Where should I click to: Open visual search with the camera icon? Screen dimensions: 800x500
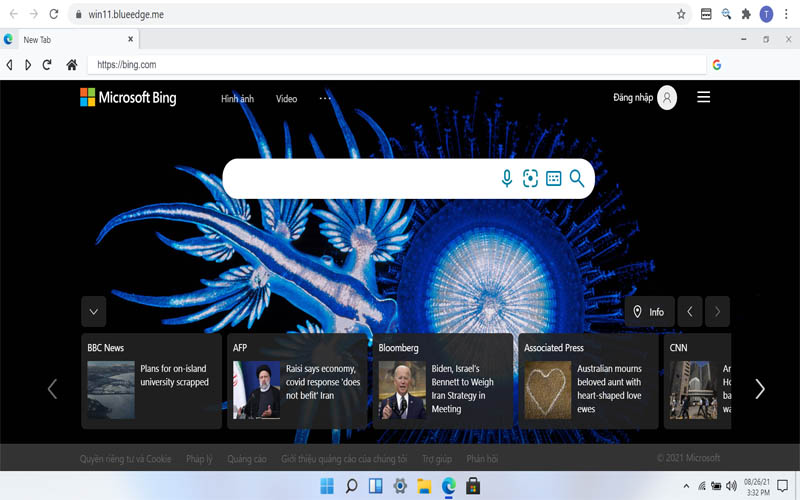[x=530, y=178]
